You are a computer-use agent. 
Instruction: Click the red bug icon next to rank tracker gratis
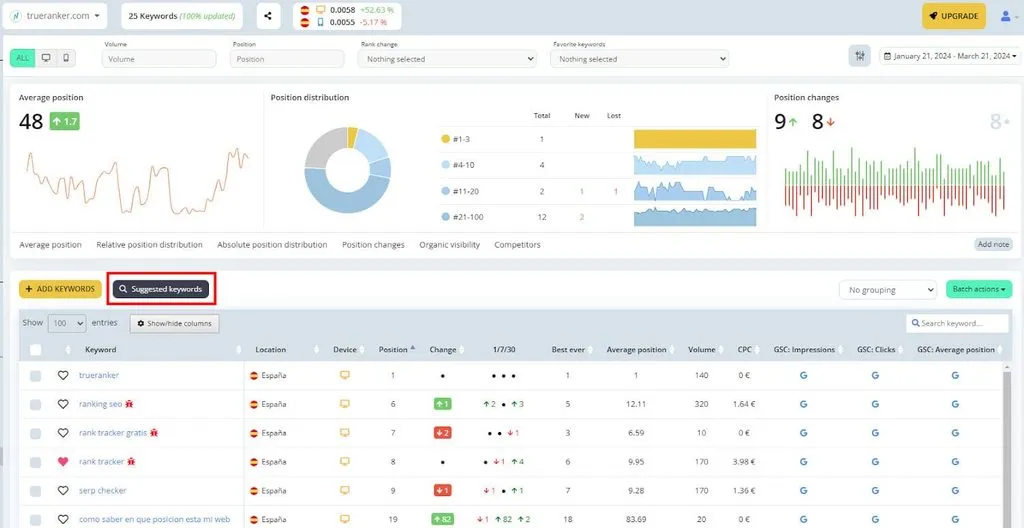154,433
